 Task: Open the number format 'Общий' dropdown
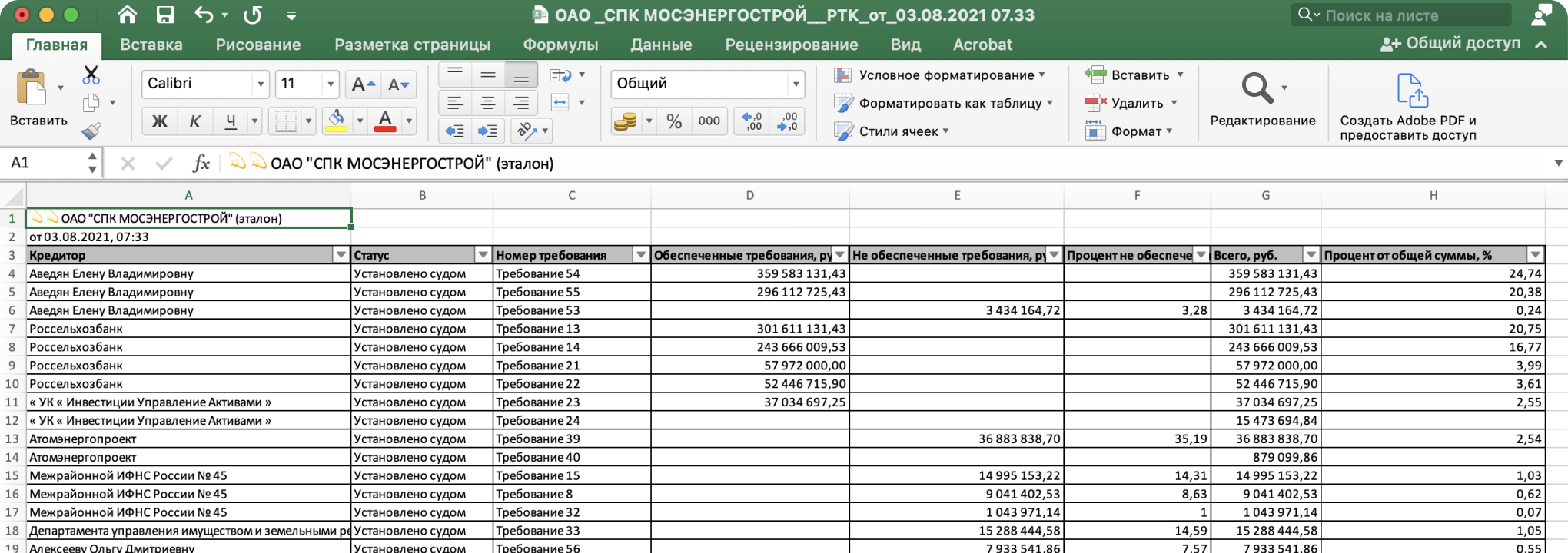[796, 84]
